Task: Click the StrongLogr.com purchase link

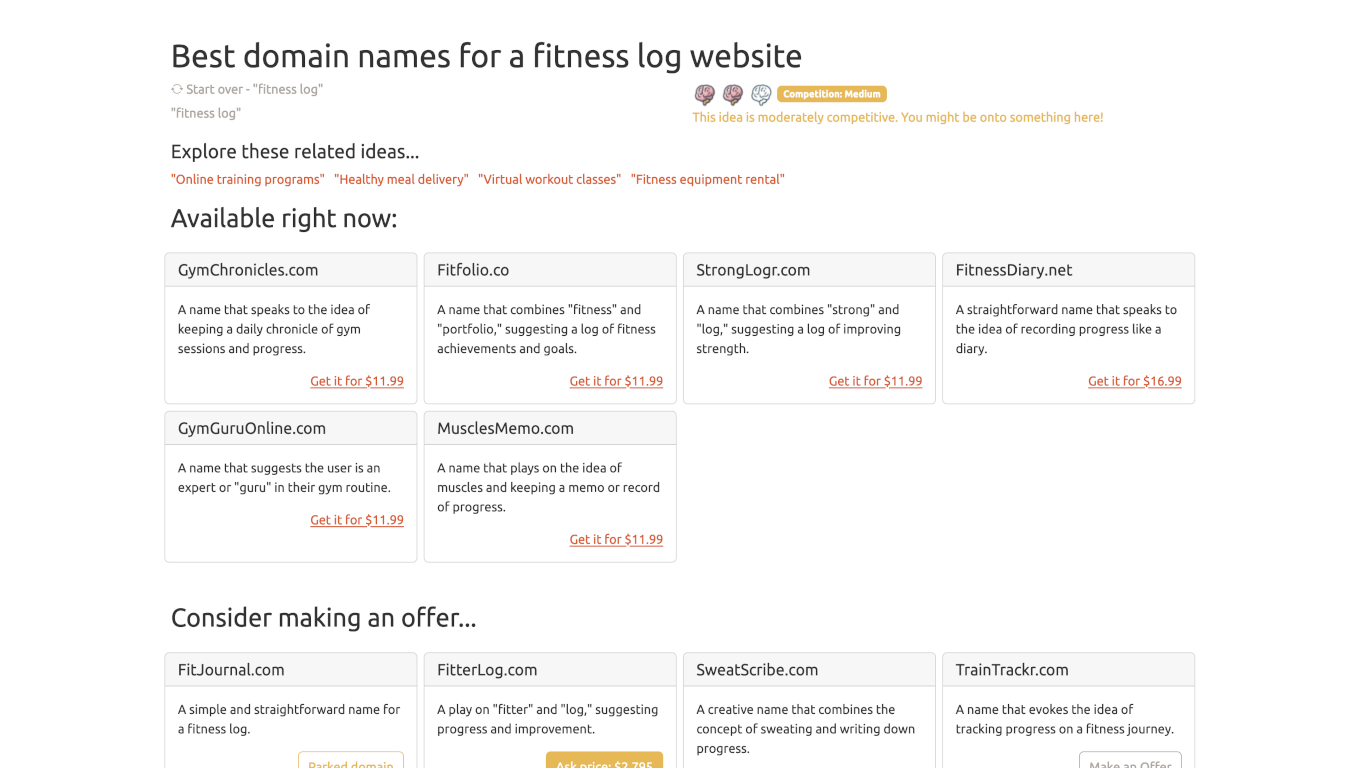Action: (875, 381)
